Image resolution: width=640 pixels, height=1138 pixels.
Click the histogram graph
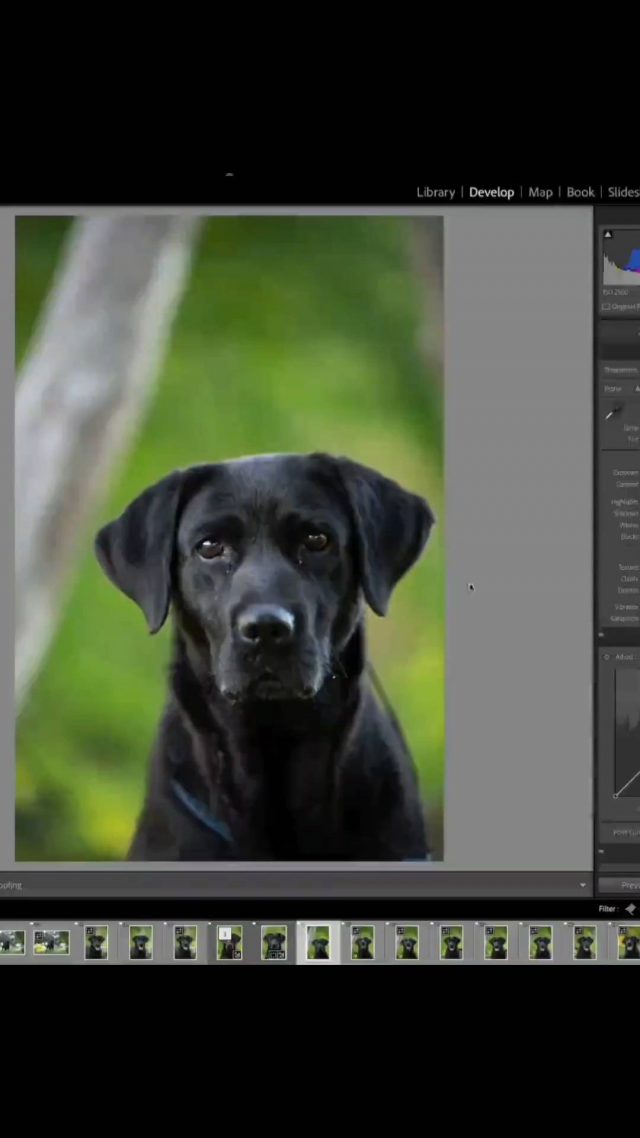pyautogui.click(x=622, y=258)
